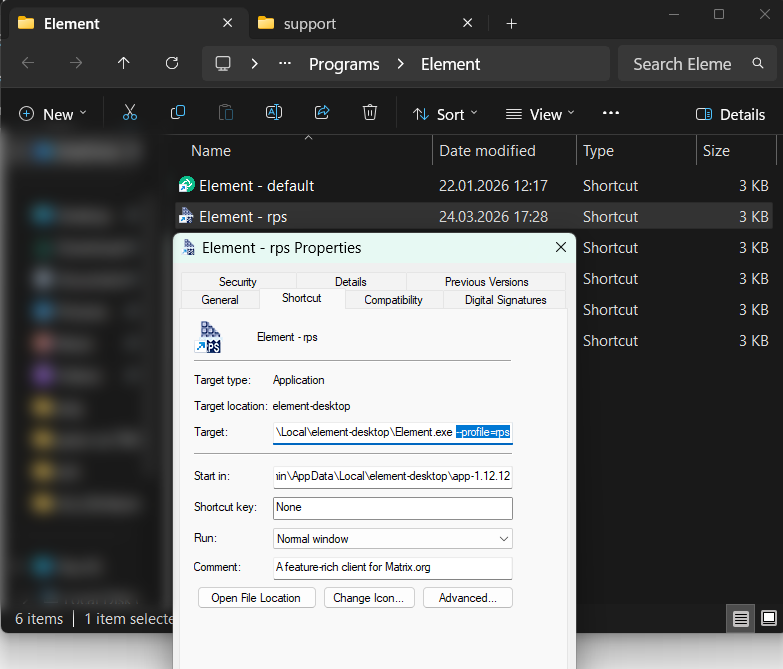This screenshot has width=783, height=669.
Task: Click the Share icon in toolbar
Action: coord(322,114)
